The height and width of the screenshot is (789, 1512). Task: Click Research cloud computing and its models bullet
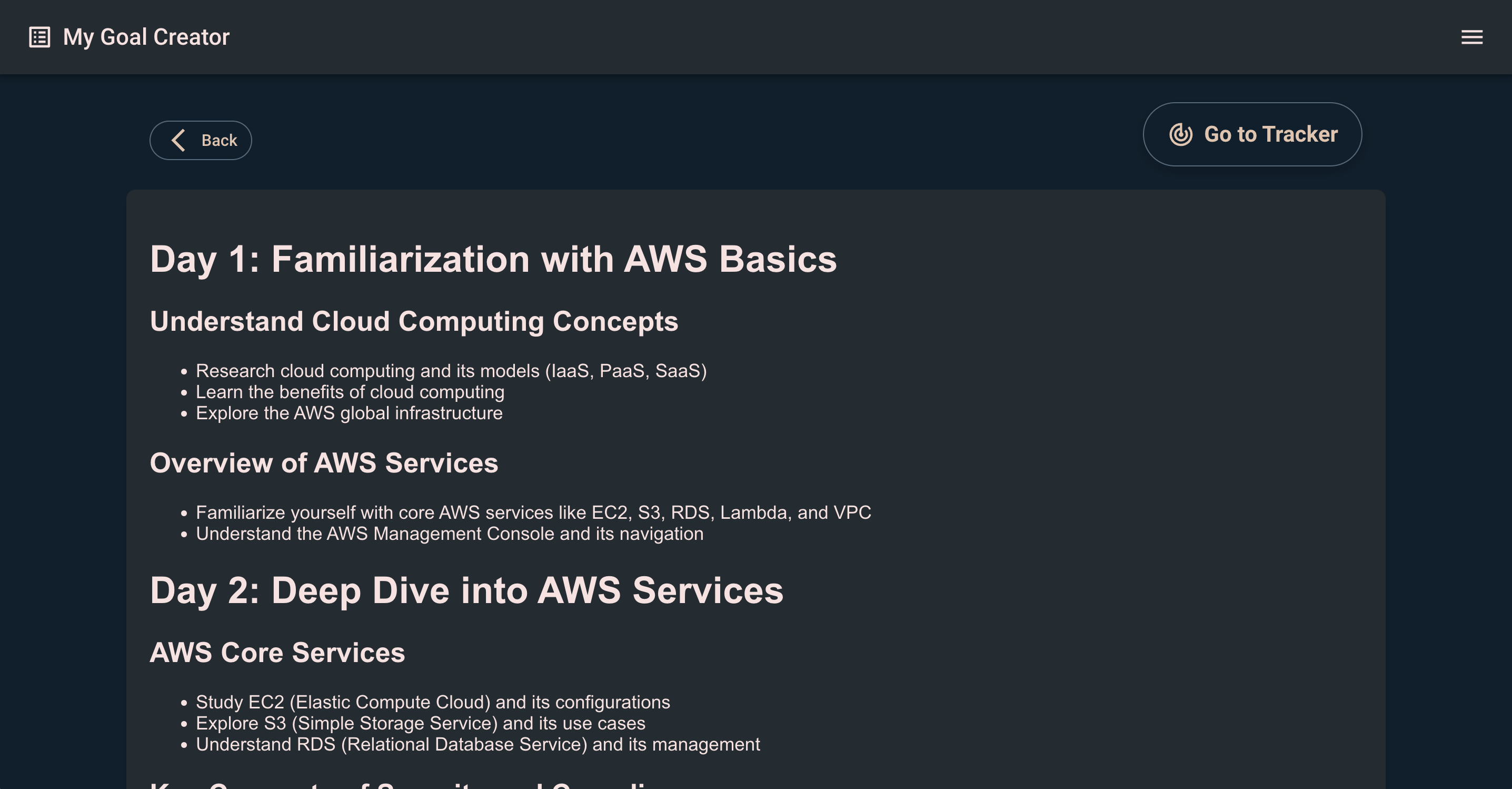pos(451,371)
